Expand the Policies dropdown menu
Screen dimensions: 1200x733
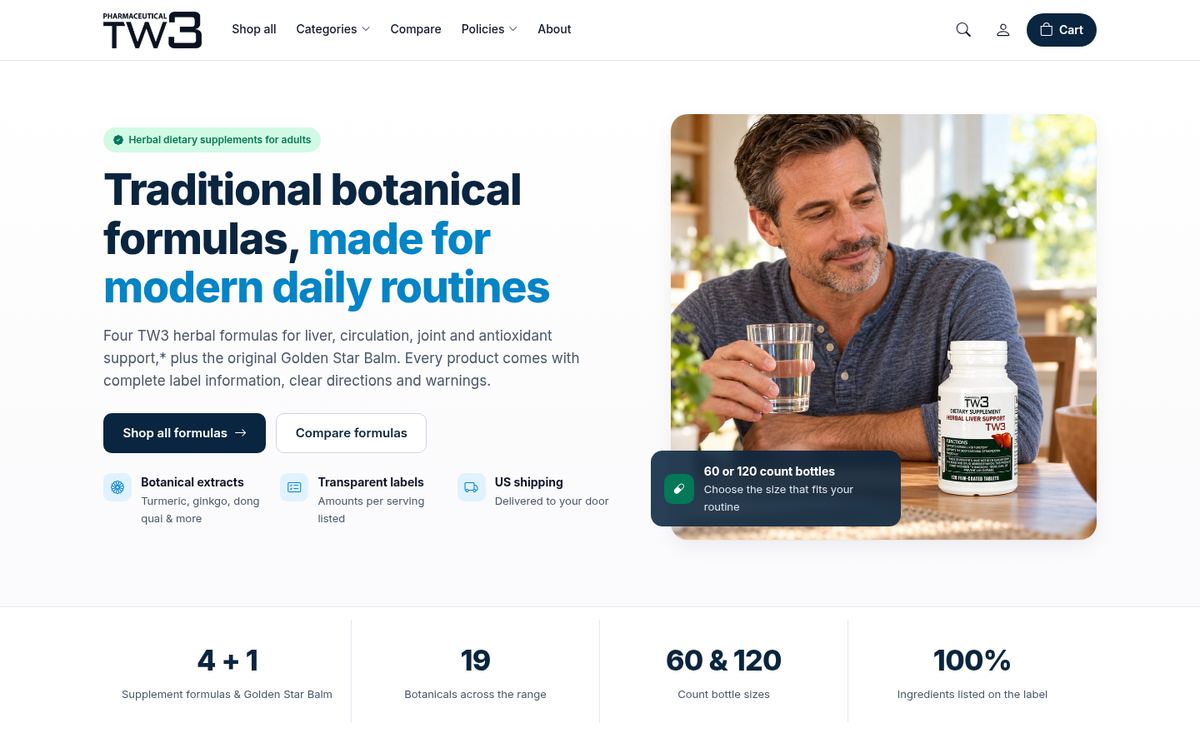[x=489, y=29]
